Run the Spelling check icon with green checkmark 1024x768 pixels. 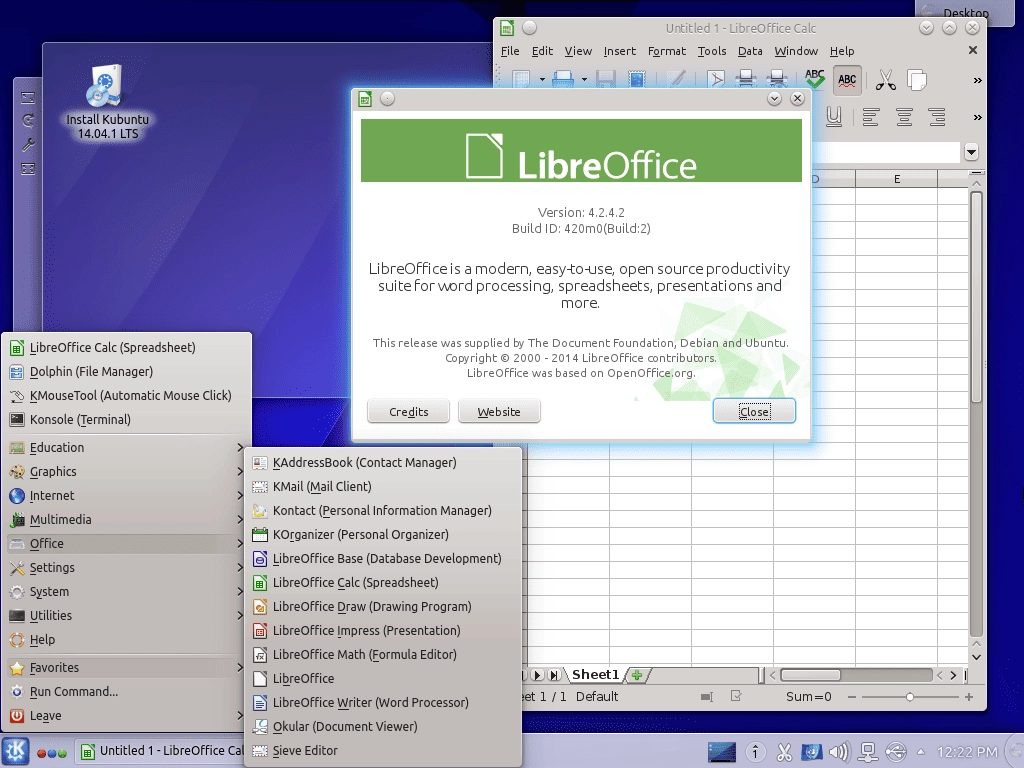814,80
